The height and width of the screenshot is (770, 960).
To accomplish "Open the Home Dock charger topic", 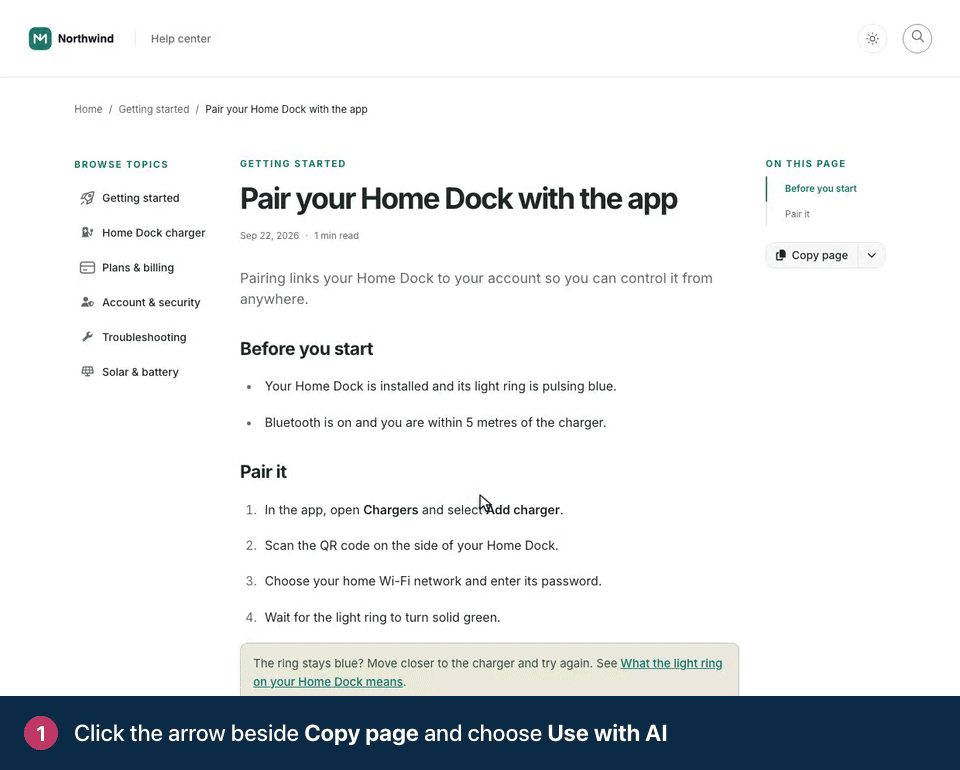I will (x=154, y=233).
